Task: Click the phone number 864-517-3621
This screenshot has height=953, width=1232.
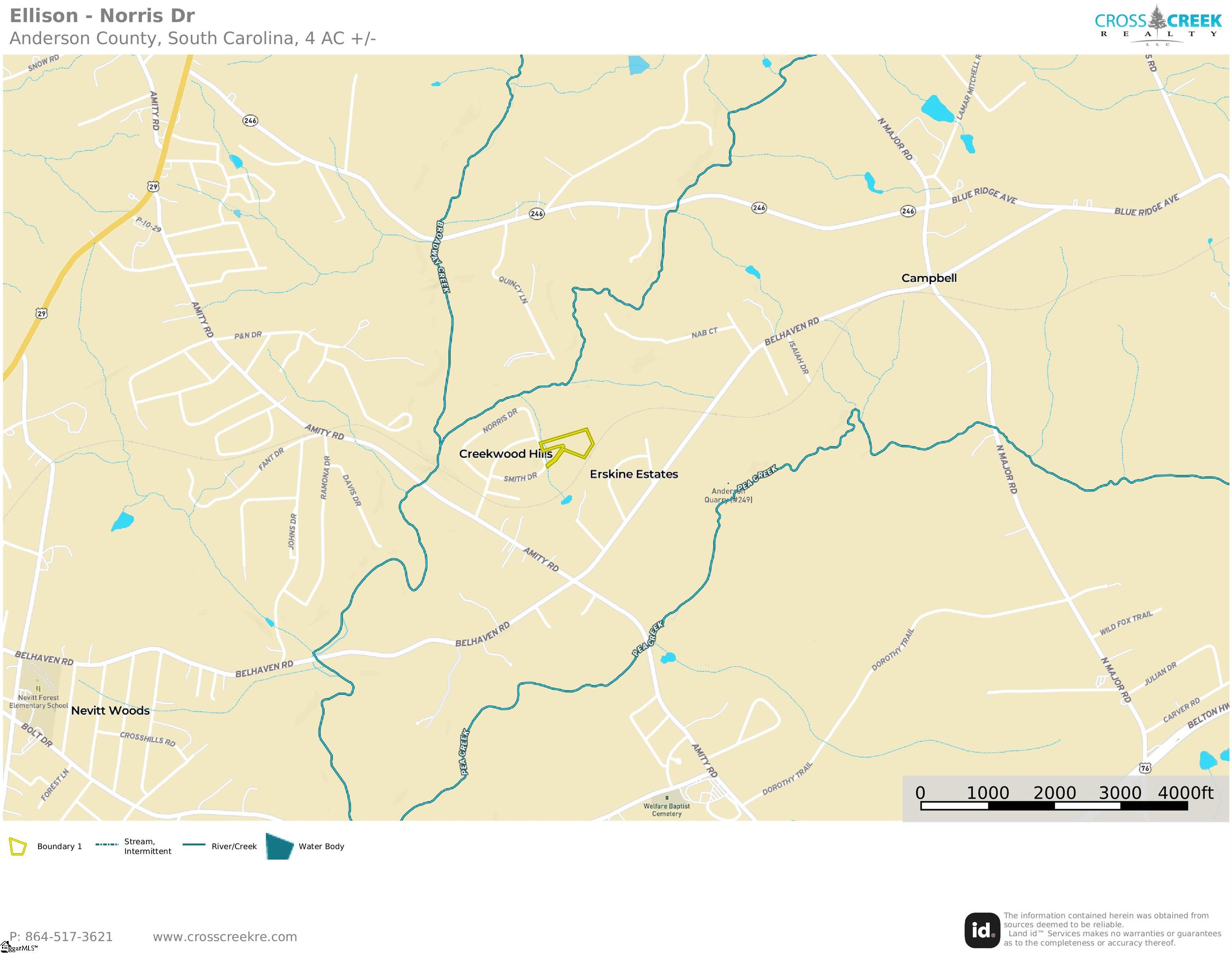Action: (62, 936)
